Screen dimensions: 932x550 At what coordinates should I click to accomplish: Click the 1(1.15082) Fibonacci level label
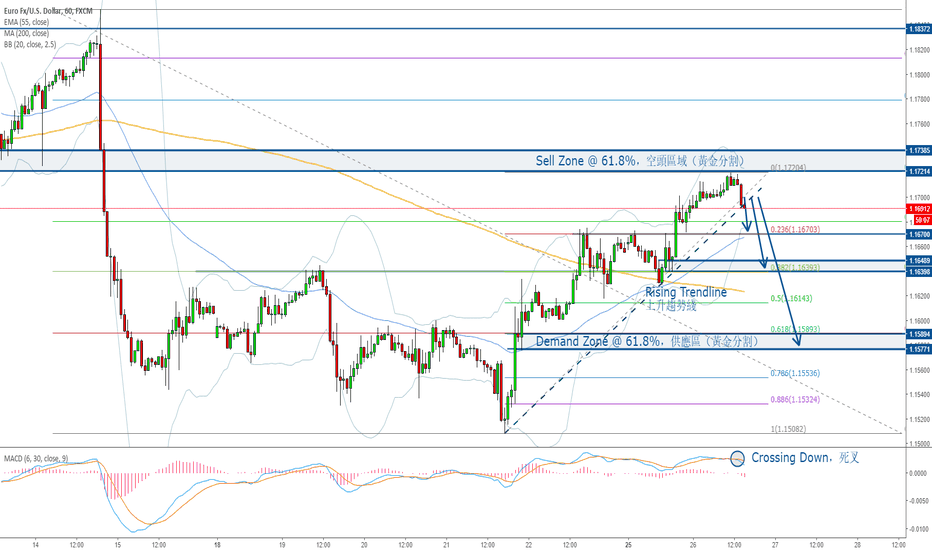click(x=789, y=429)
